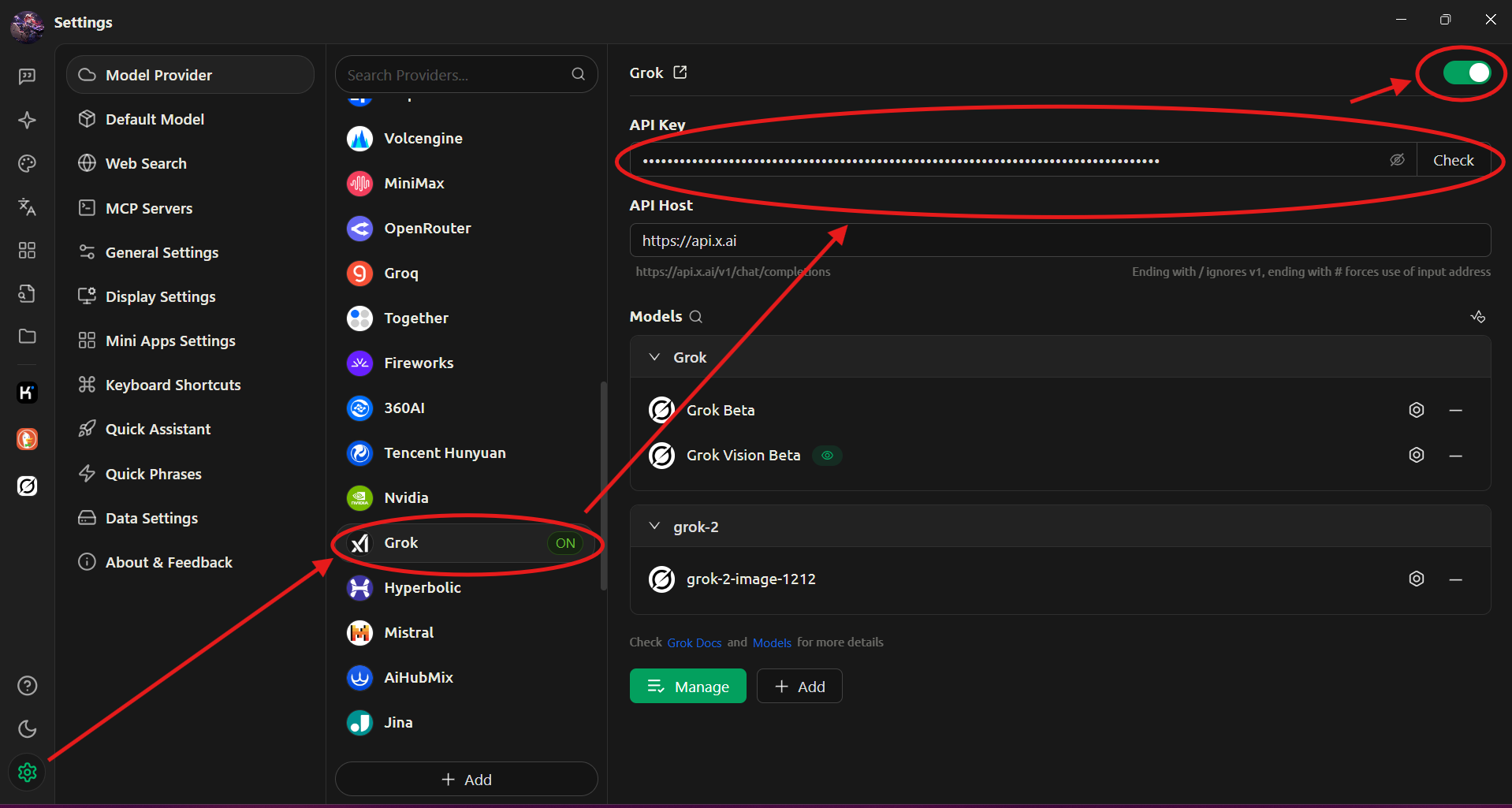Open the Grok Docs link
1512x808 pixels.
[x=694, y=642]
